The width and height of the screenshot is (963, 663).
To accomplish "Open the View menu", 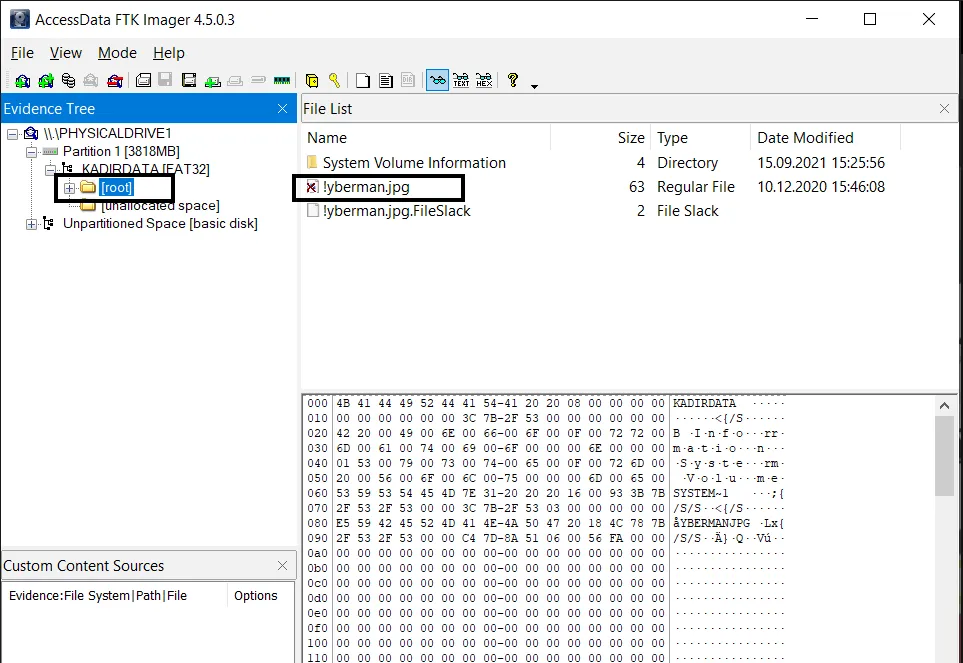I will (x=66, y=53).
